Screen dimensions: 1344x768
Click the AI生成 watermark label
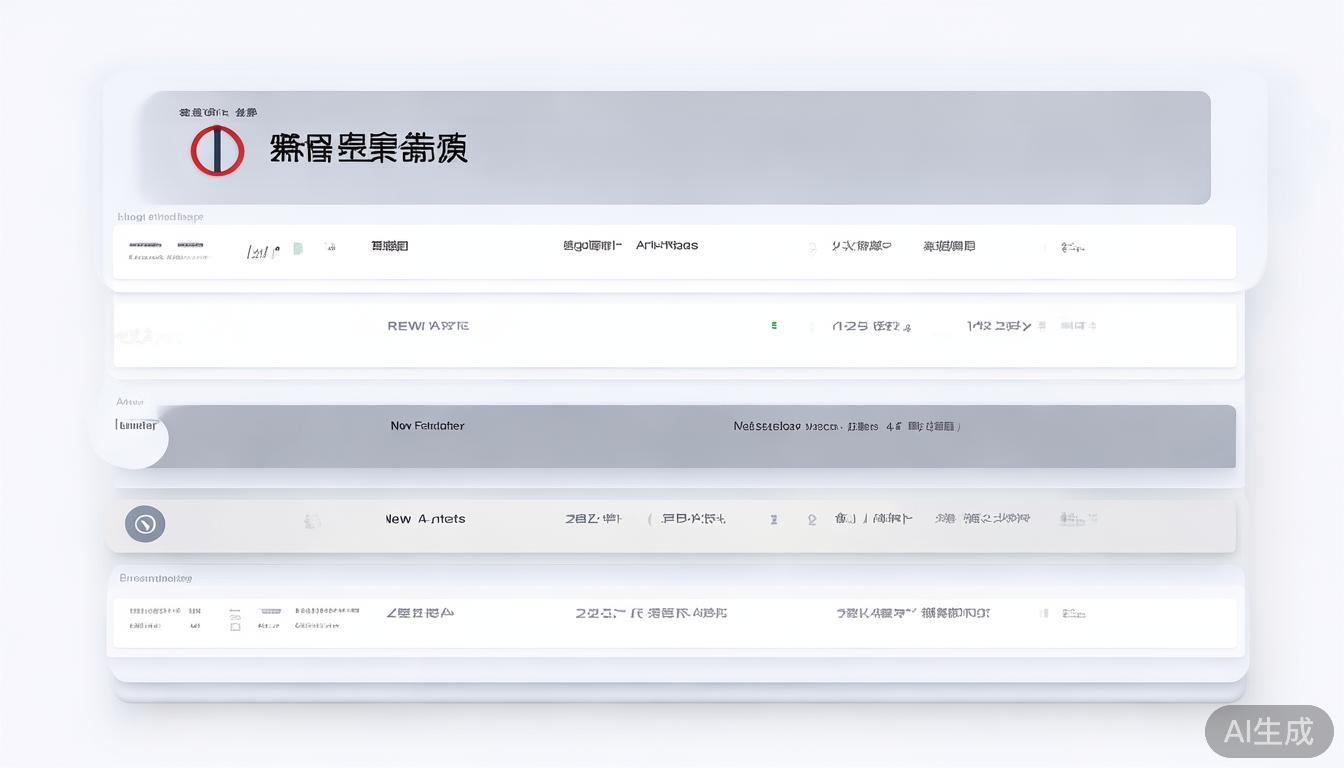(x=1268, y=731)
